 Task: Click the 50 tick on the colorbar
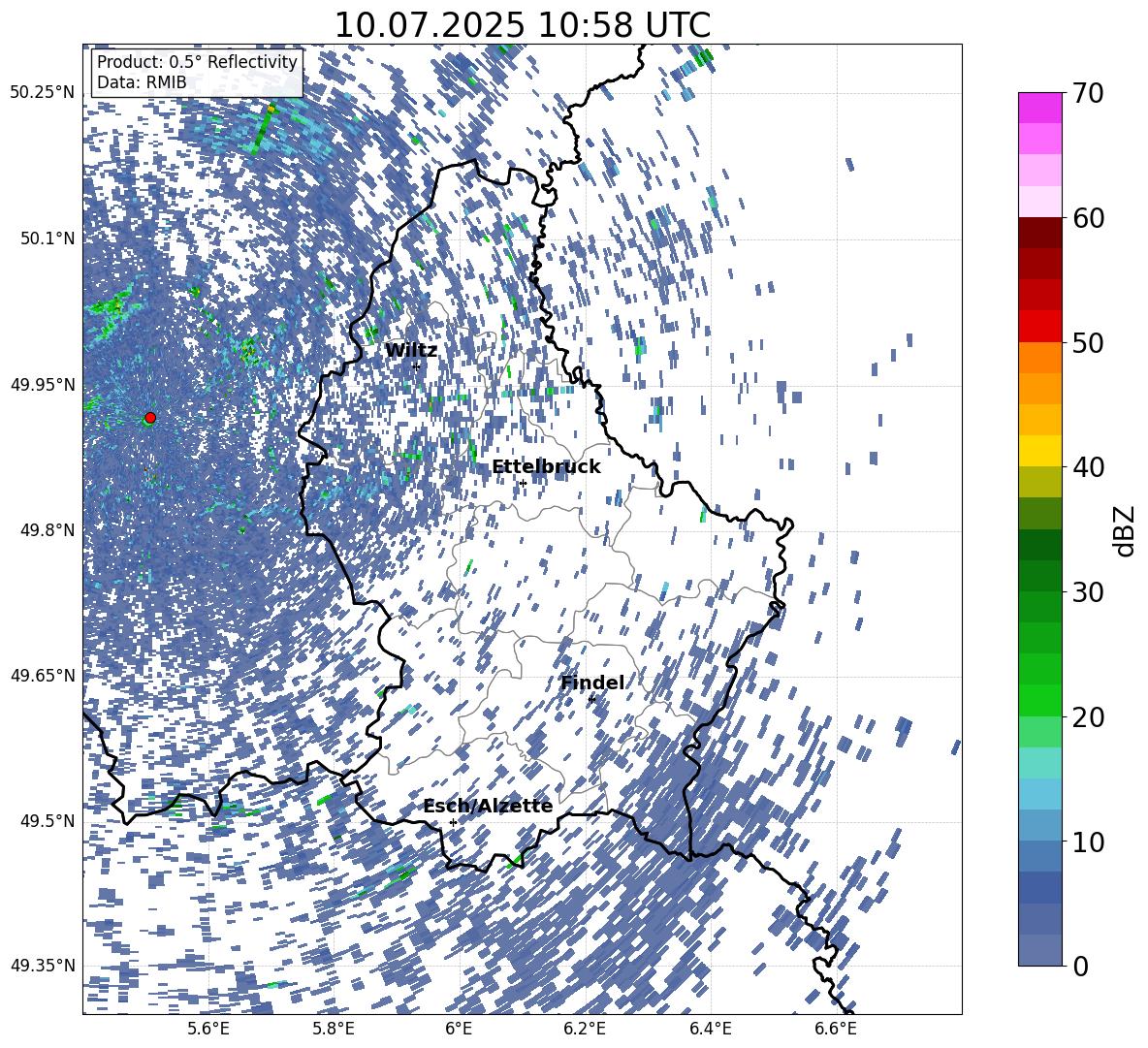(x=1088, y=343)
